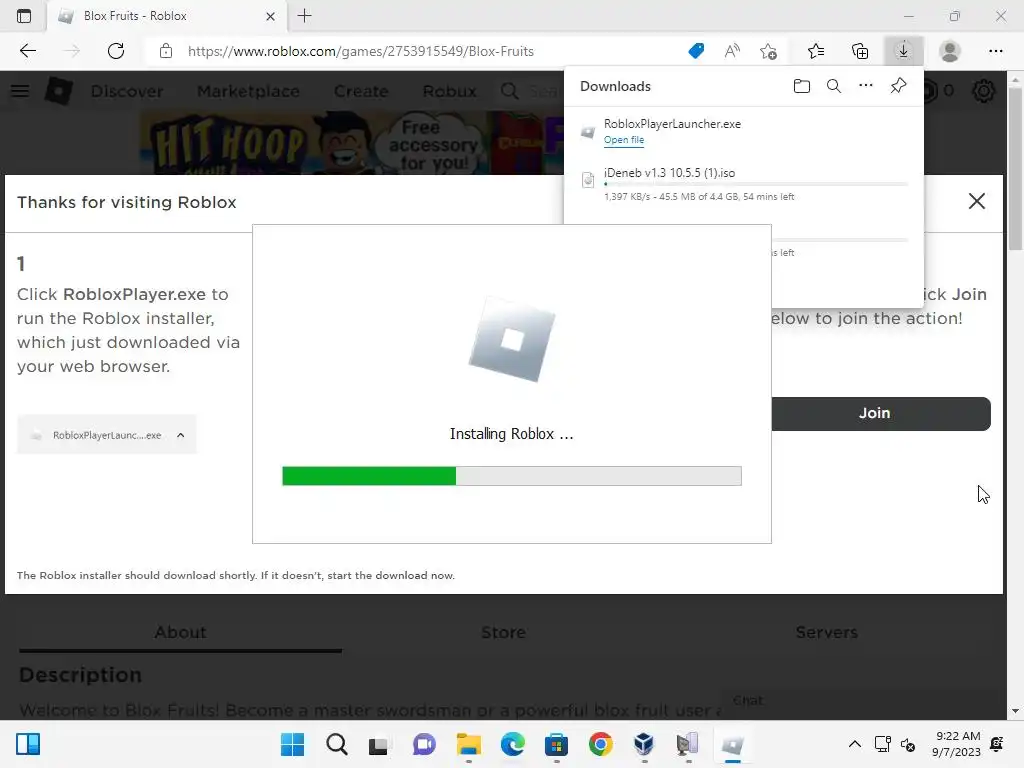Show hidden system tray icons
This screenshot has height=768, width=1024.
[854, 744]
